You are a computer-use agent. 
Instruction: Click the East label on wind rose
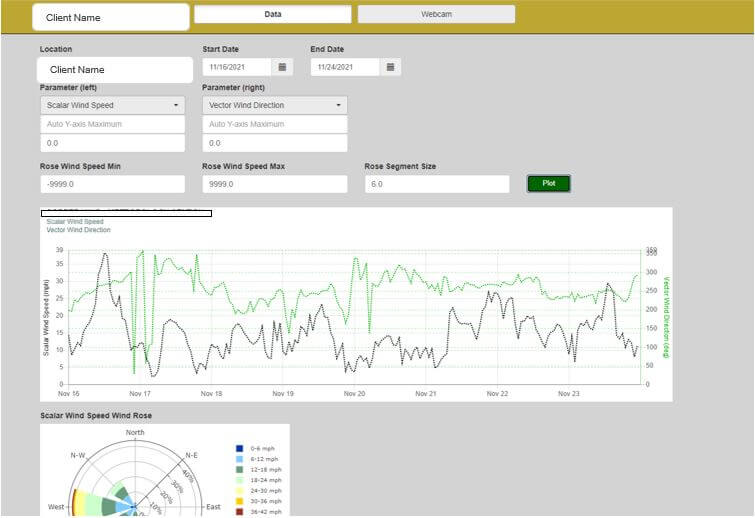(213, 506)
